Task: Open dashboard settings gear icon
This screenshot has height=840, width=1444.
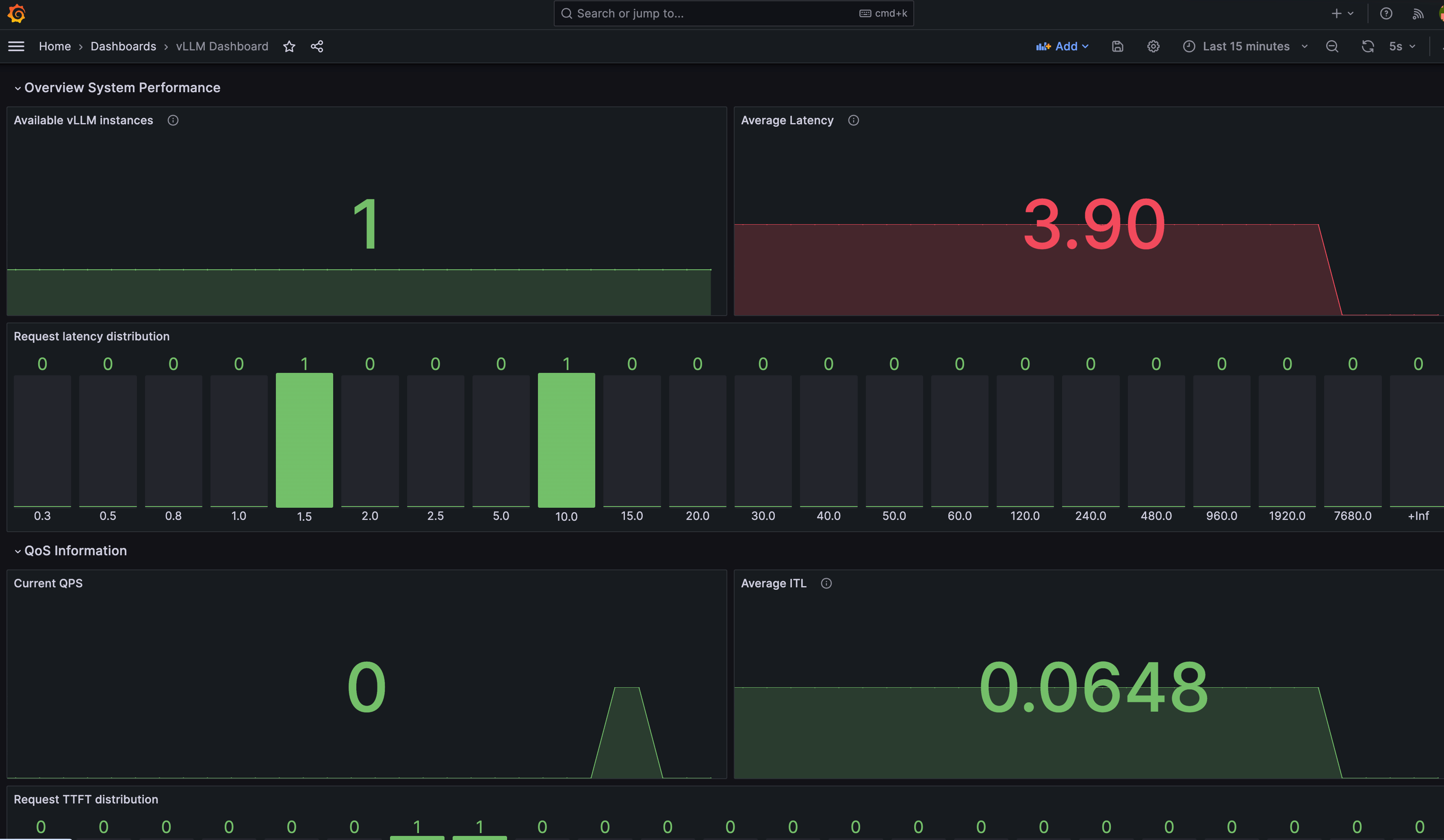Action: pyautogui.click(x=1153, y=46)
